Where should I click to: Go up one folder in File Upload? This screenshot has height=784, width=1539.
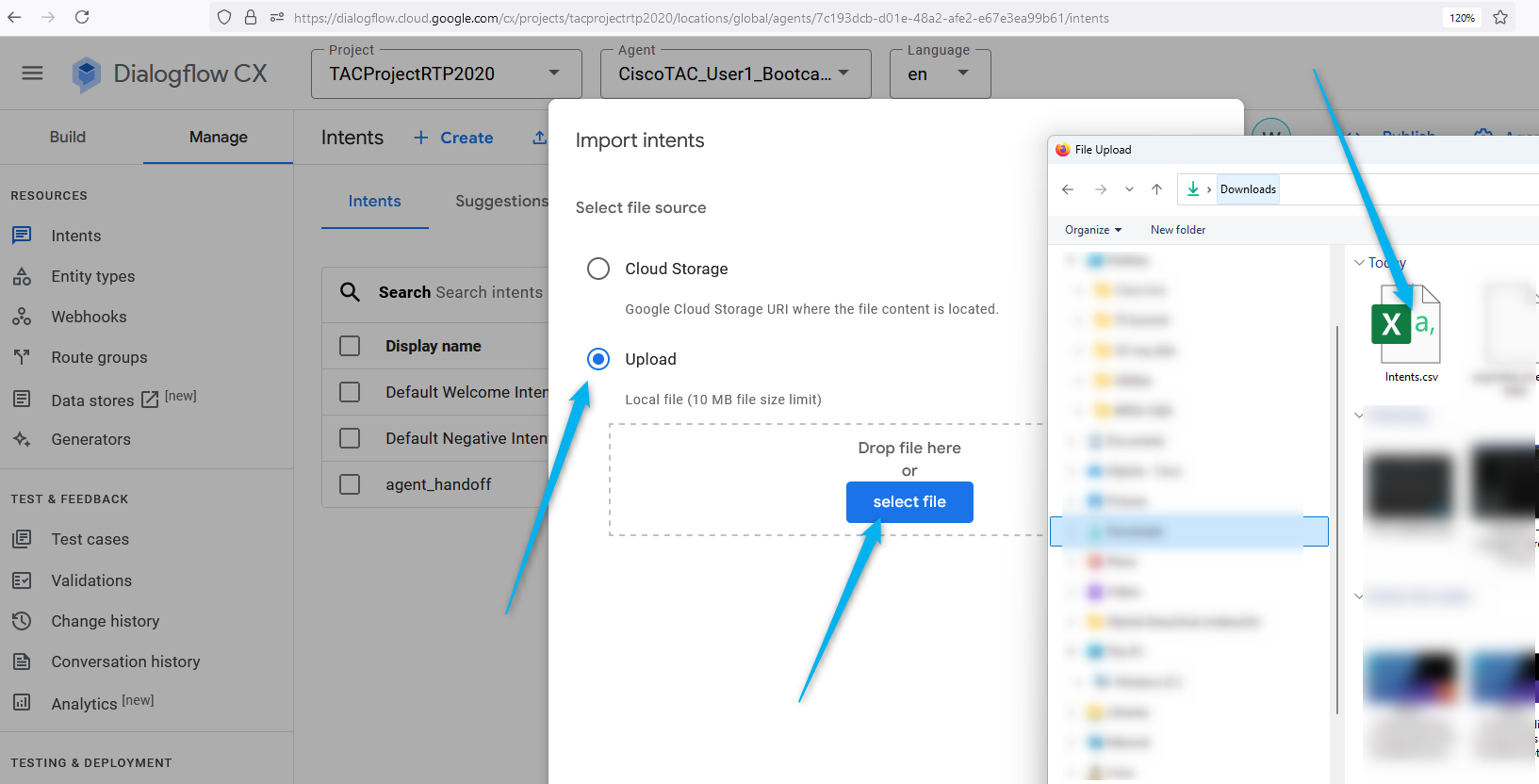tap(1156, 189)
